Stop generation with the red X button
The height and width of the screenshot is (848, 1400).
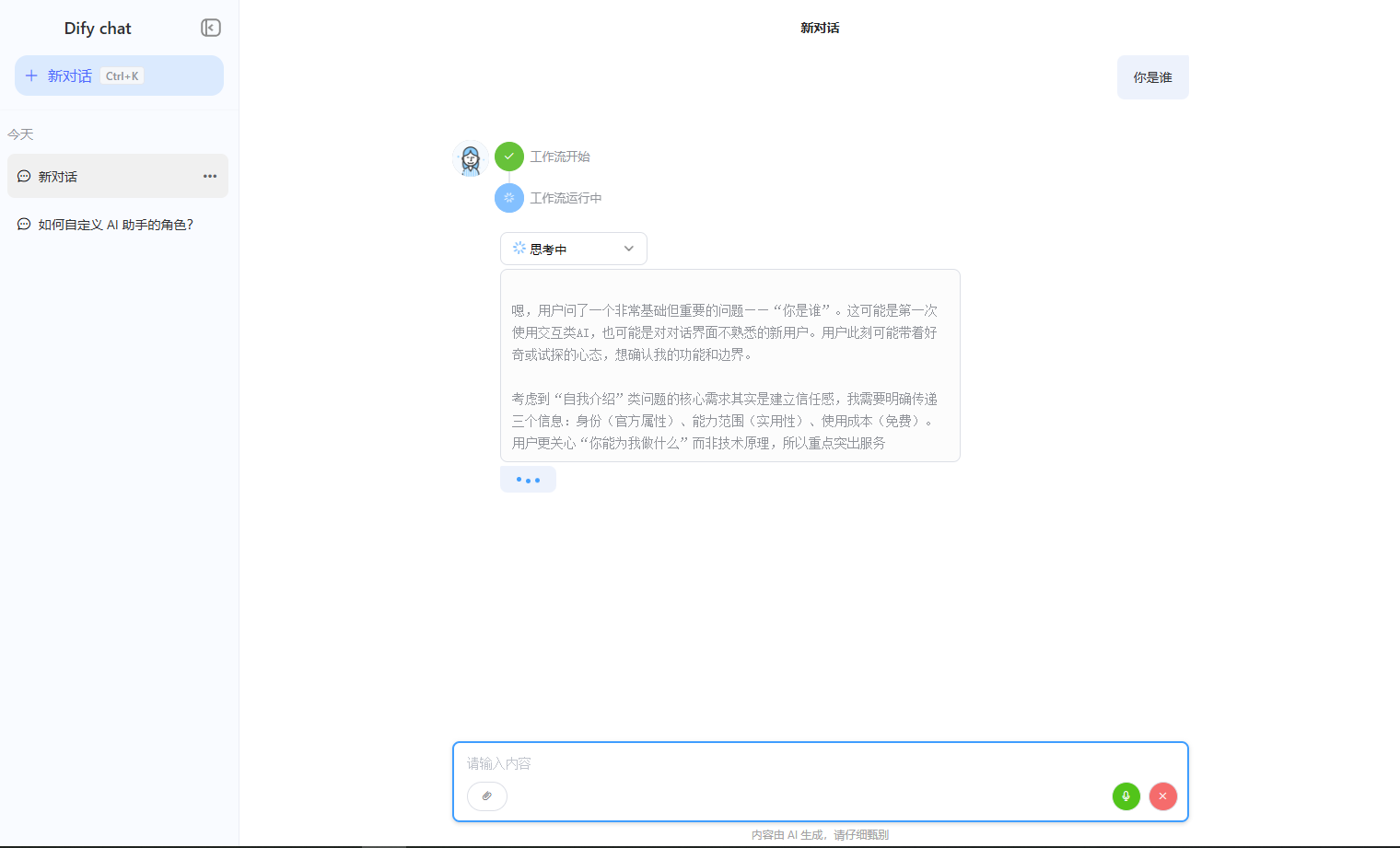(x=1163, y=796)
